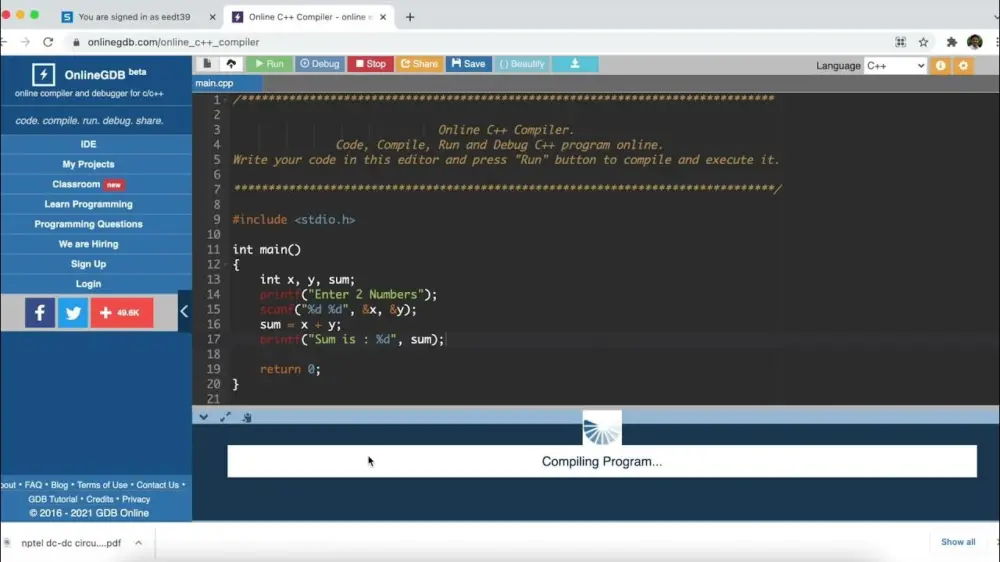
Task: Open the IDE sidebar item
Action: pyautogui.click(x=88, y=144)
